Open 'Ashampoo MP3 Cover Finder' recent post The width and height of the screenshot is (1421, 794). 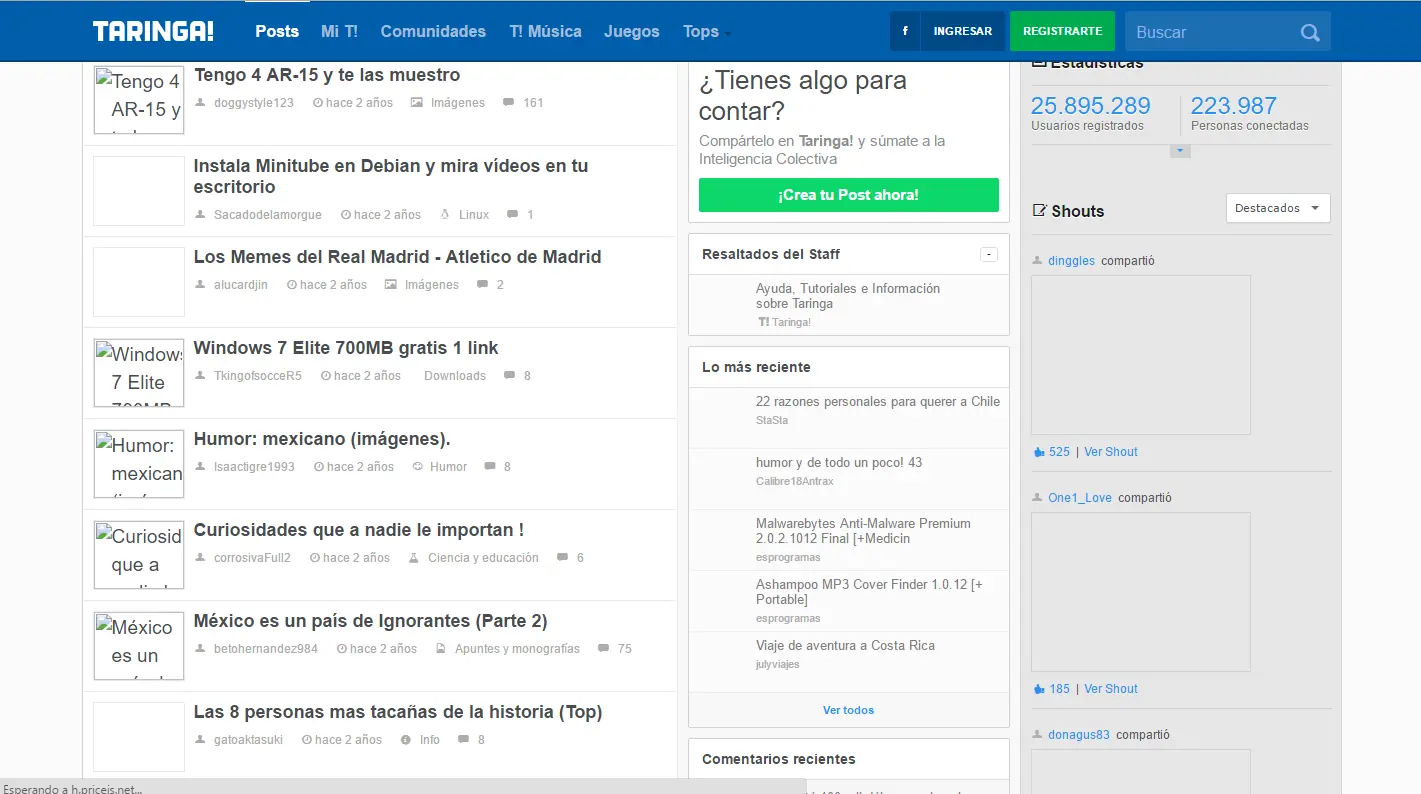[869, 592]
